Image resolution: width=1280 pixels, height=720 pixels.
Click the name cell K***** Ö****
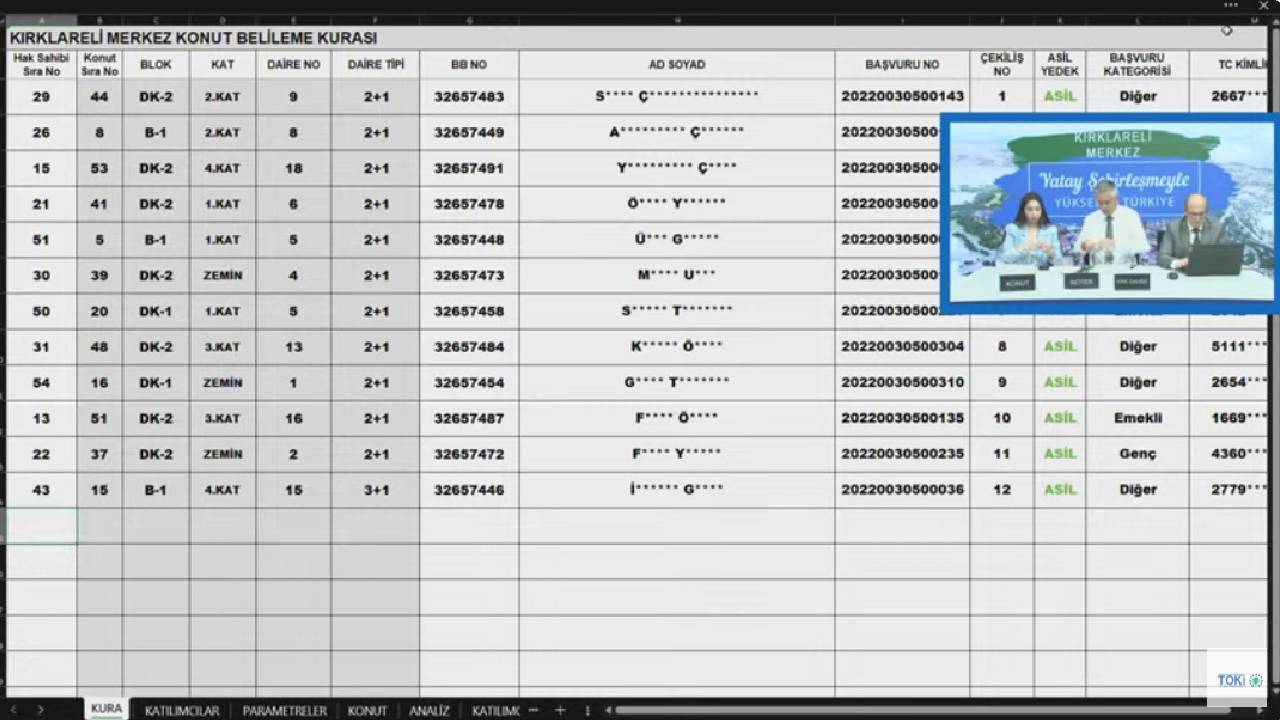(677, 347)
